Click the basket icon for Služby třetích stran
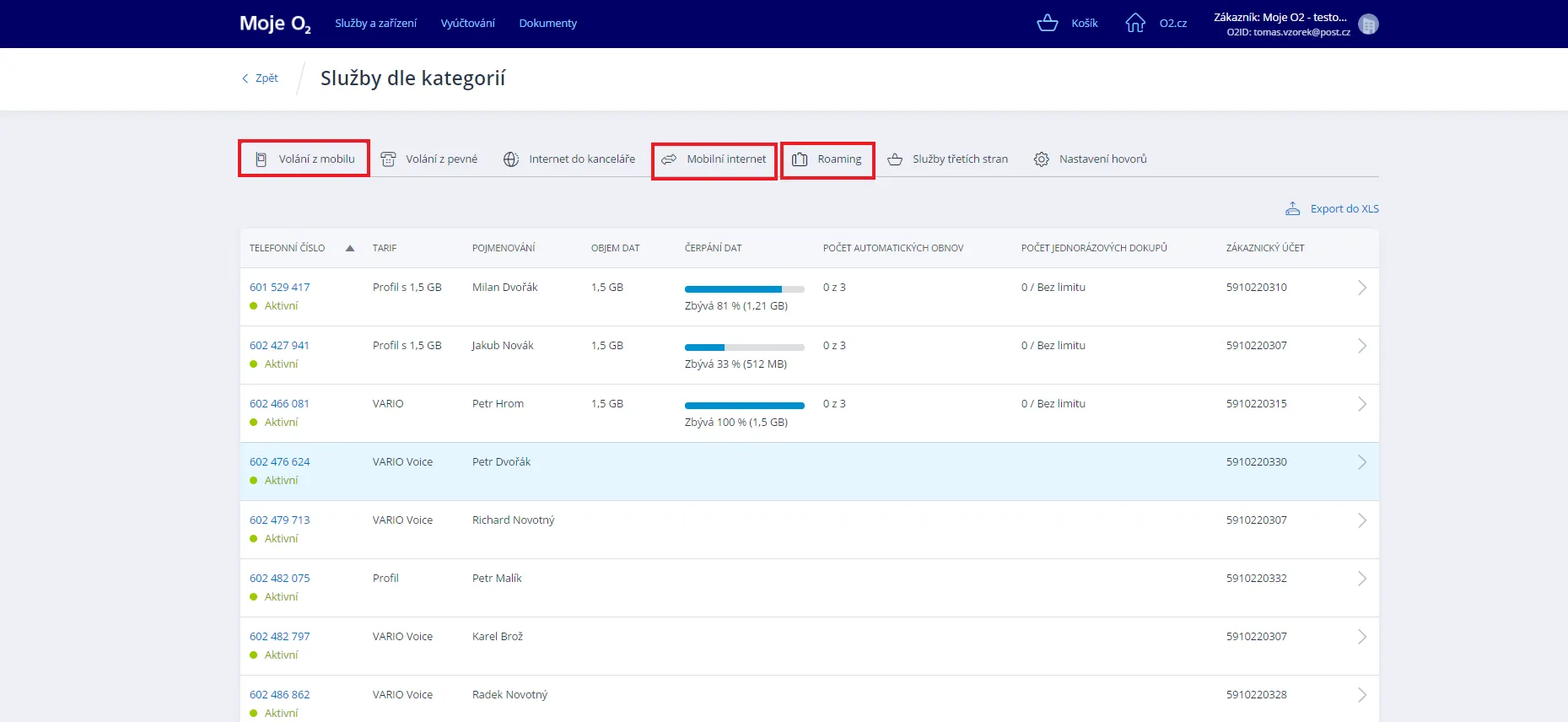The height and width of the screenshot is (722, 1568). click(x=895, y=159)
